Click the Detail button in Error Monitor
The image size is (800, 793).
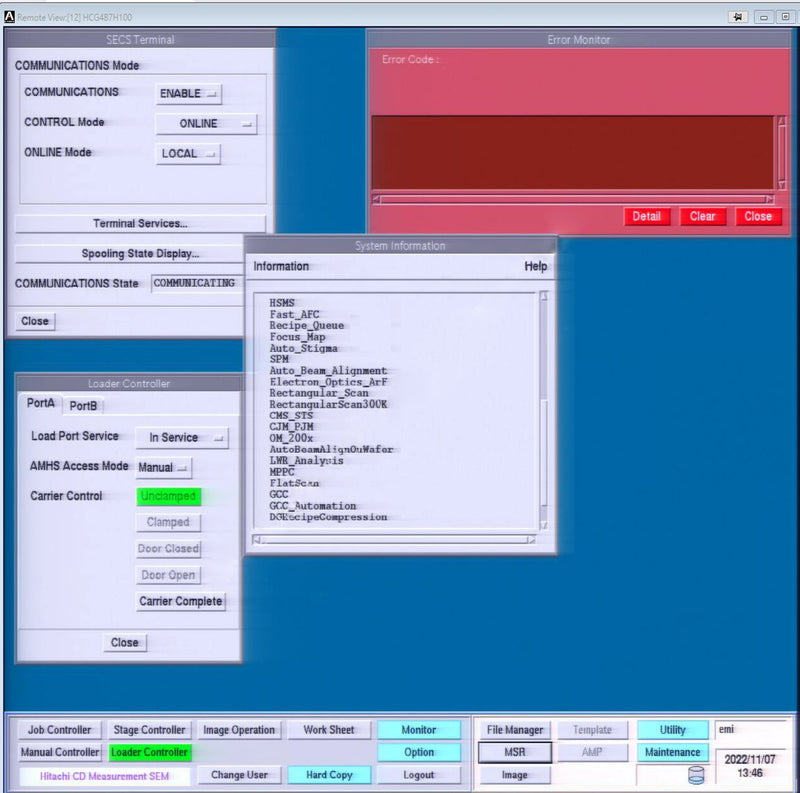[646, 216]
